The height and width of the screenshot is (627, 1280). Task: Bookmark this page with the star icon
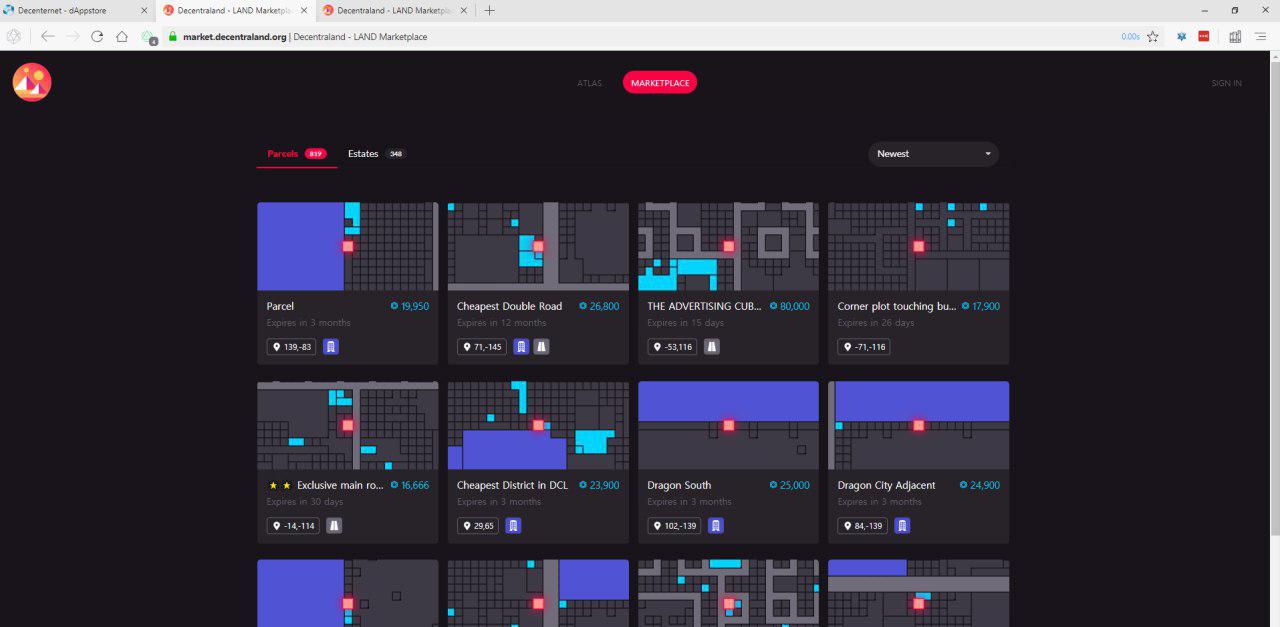pyautogui.click(x=1153, y=36)
